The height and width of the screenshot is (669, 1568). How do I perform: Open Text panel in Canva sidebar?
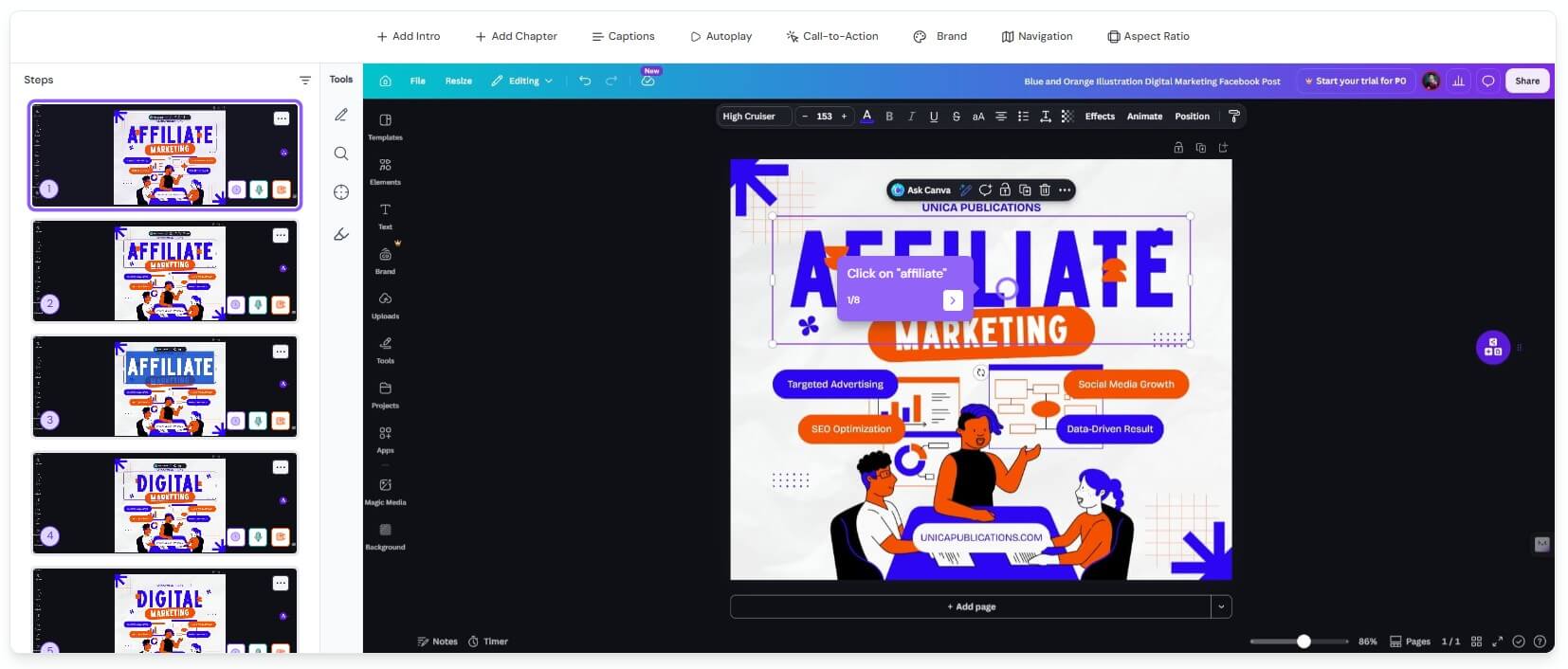385,215
